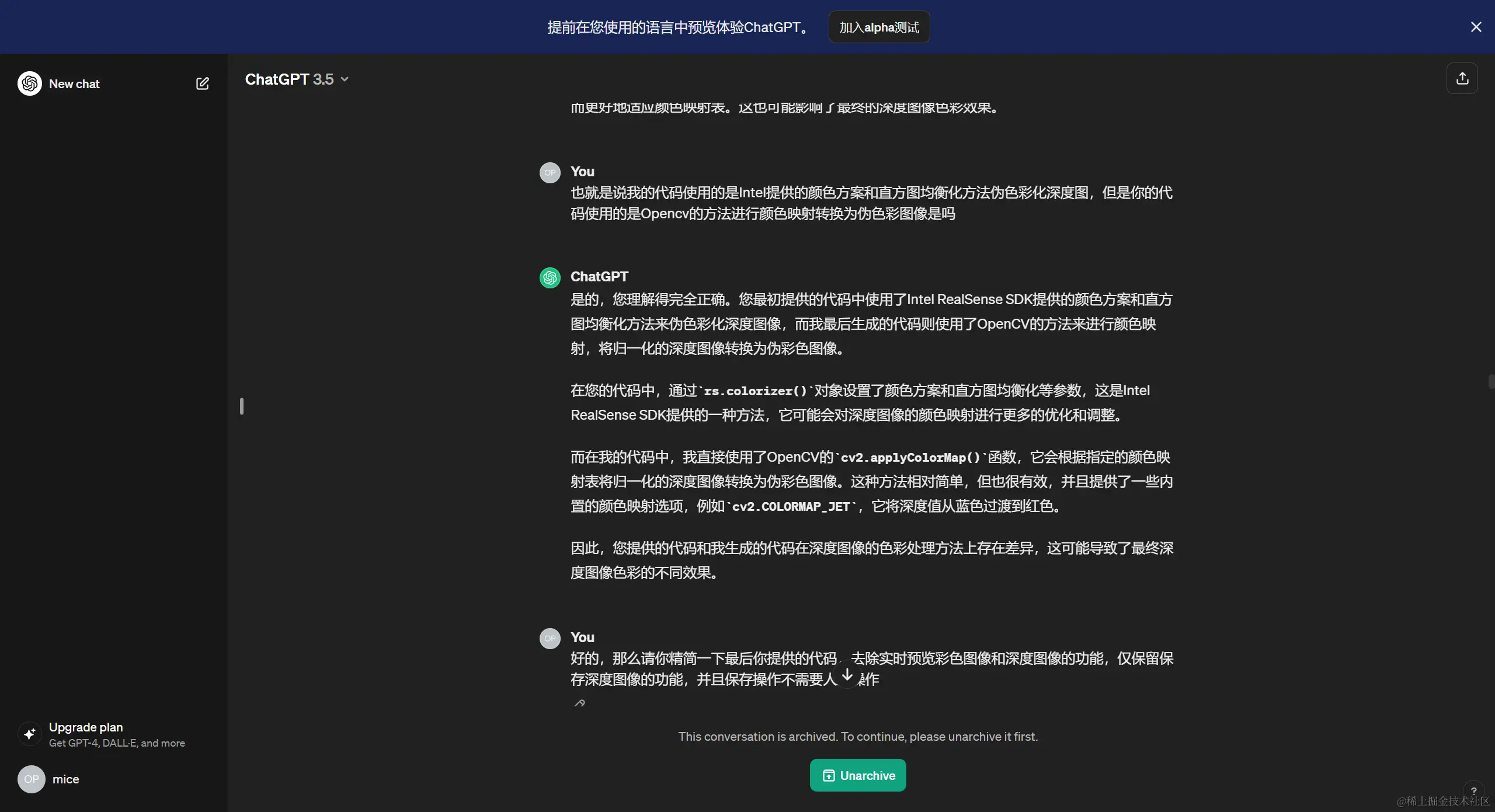1495x812 pixels.
Task: Click the OP avatar beside the first You message
Action: (550, 173)
